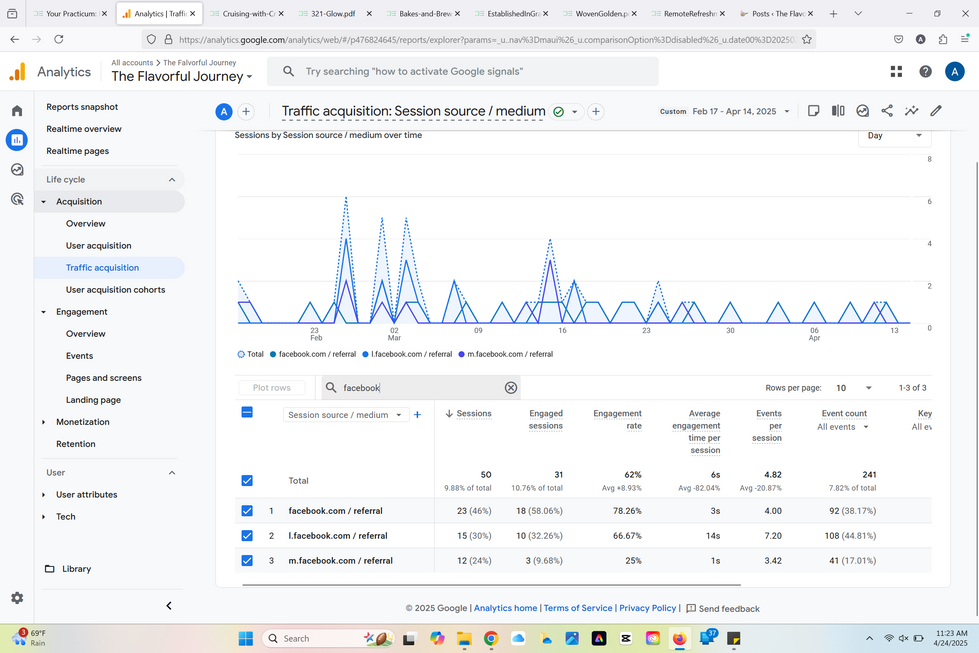Image resolution: width=979 pixels, height=653 pixels.
Task: Open Firefox extensions icon
Action: 943,39
